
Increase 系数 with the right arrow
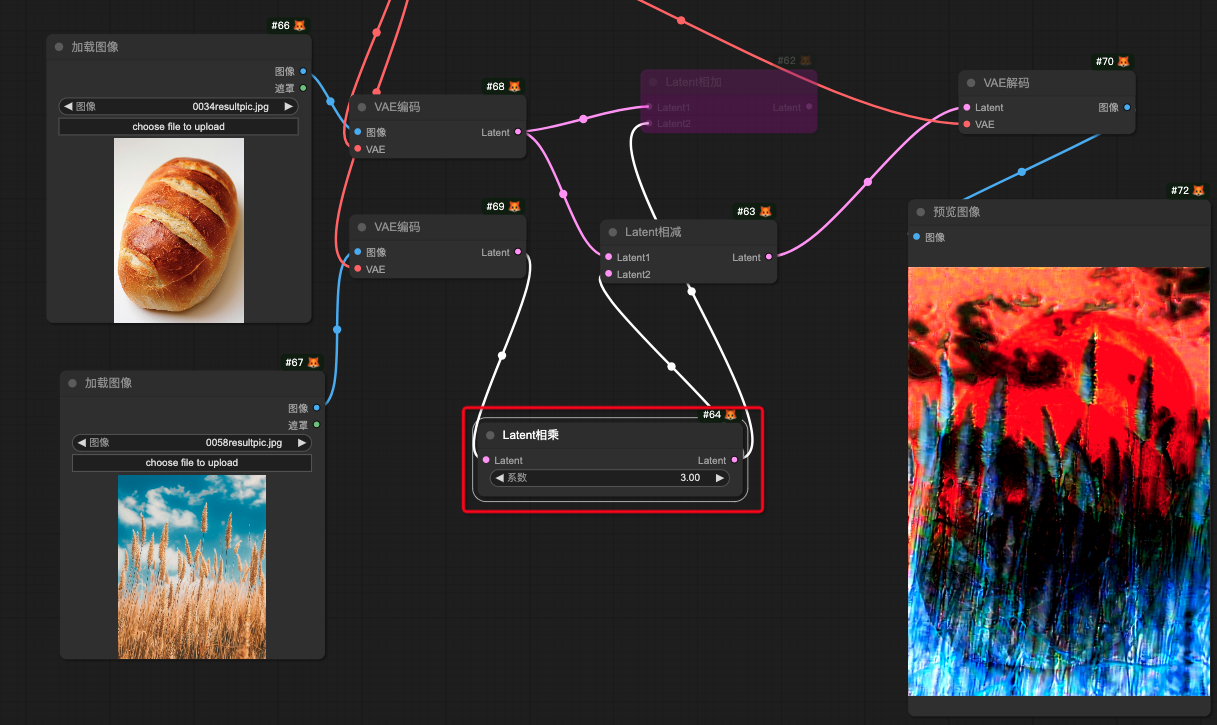point(720,478)
